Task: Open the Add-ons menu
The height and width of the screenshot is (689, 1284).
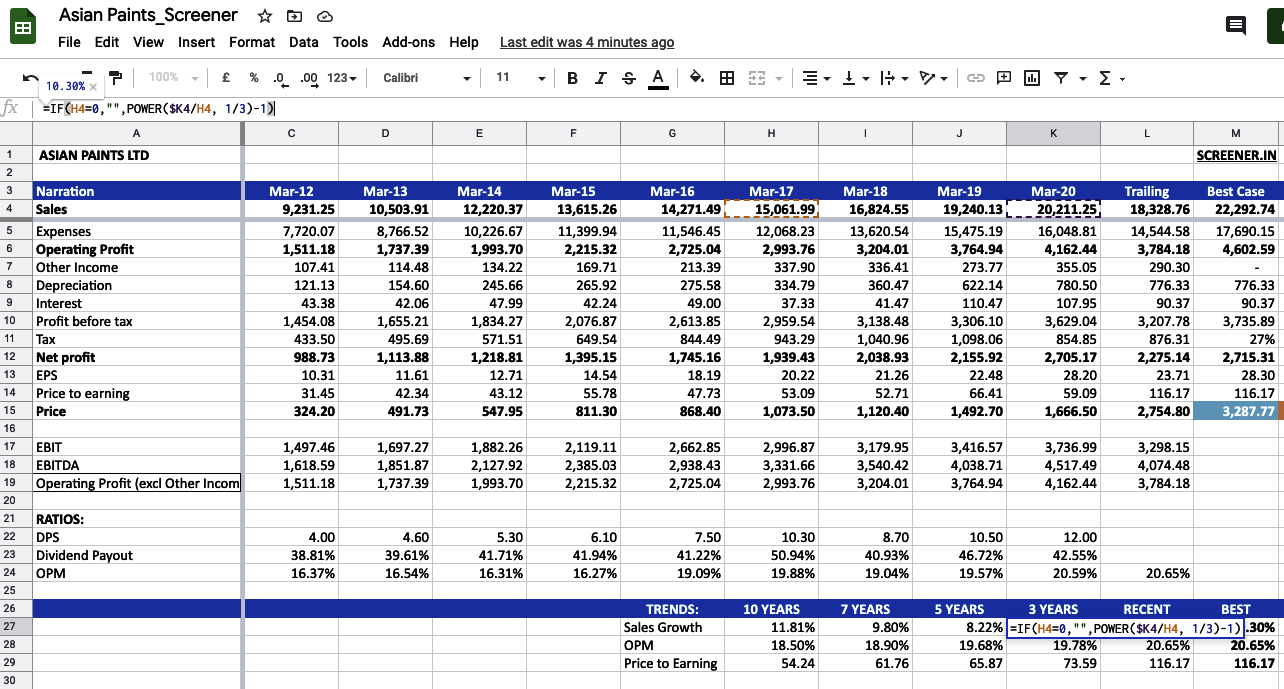Action: (x=409, y=42)
